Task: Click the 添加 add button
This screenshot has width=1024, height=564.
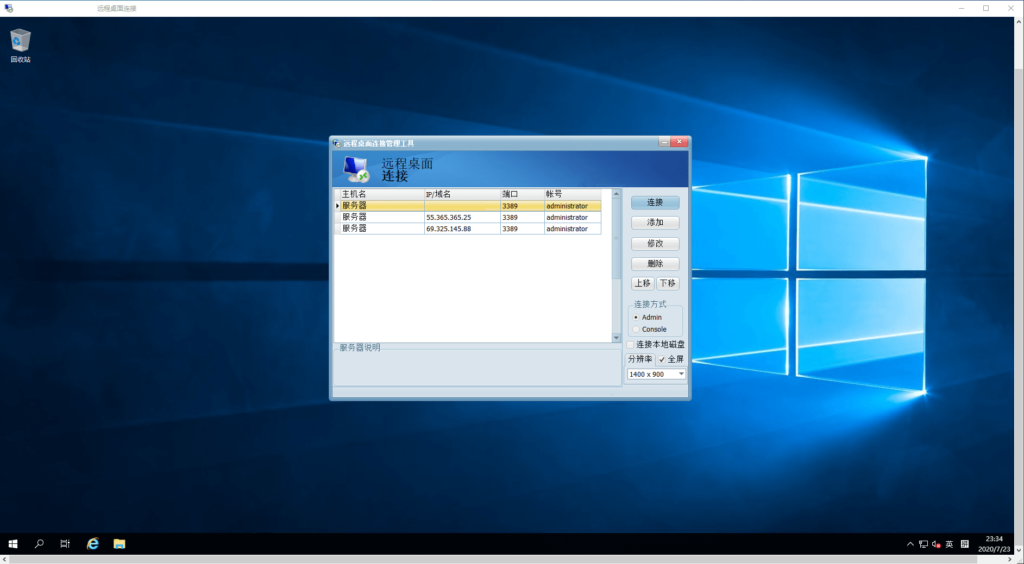Action: tap(655, 223)
